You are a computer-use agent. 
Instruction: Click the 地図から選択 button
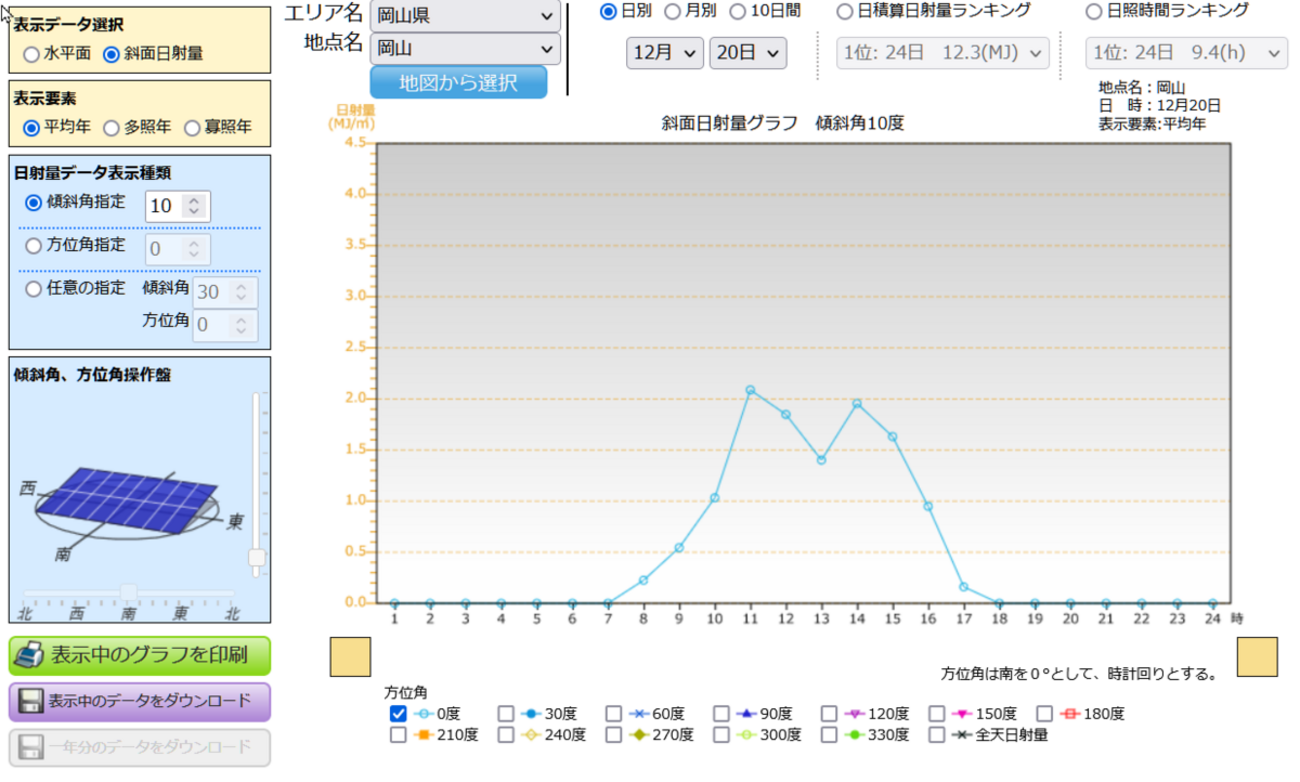(458, 82)
